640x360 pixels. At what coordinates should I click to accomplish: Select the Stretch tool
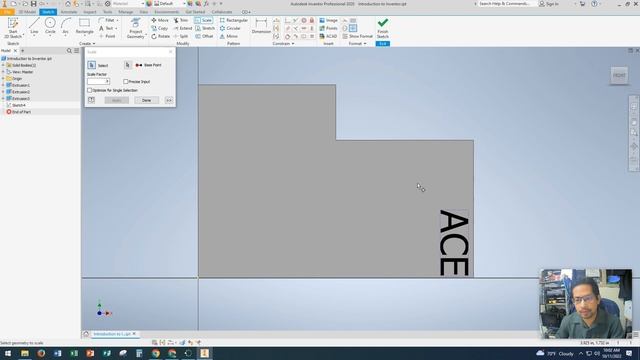coord(205,28)
